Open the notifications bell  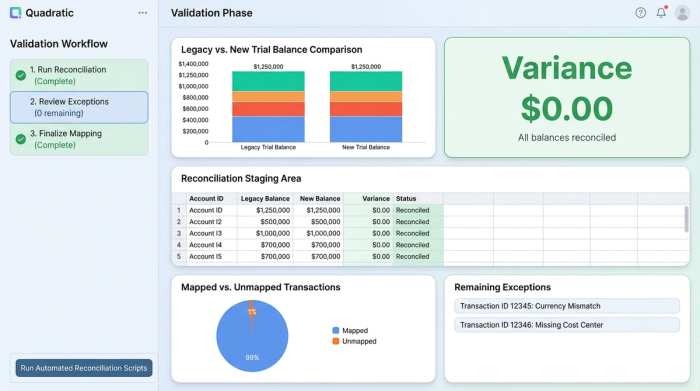pos(661,12)
